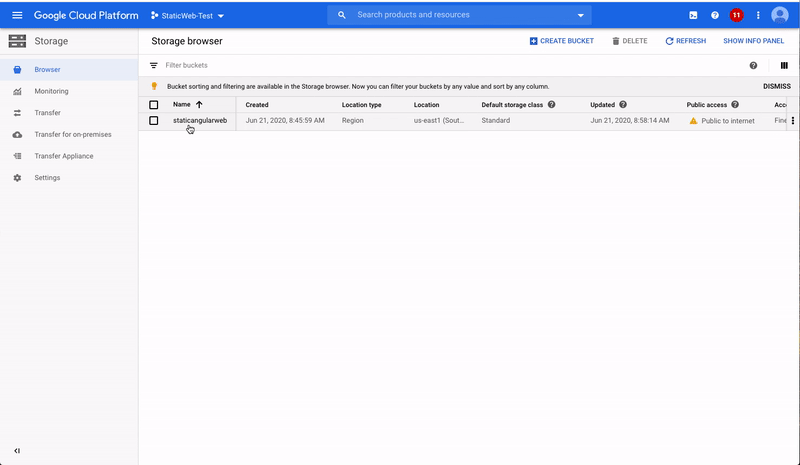This screenshot has height=465, width=800.
Task: Open the filter help icon
Action: pos(753,65)
